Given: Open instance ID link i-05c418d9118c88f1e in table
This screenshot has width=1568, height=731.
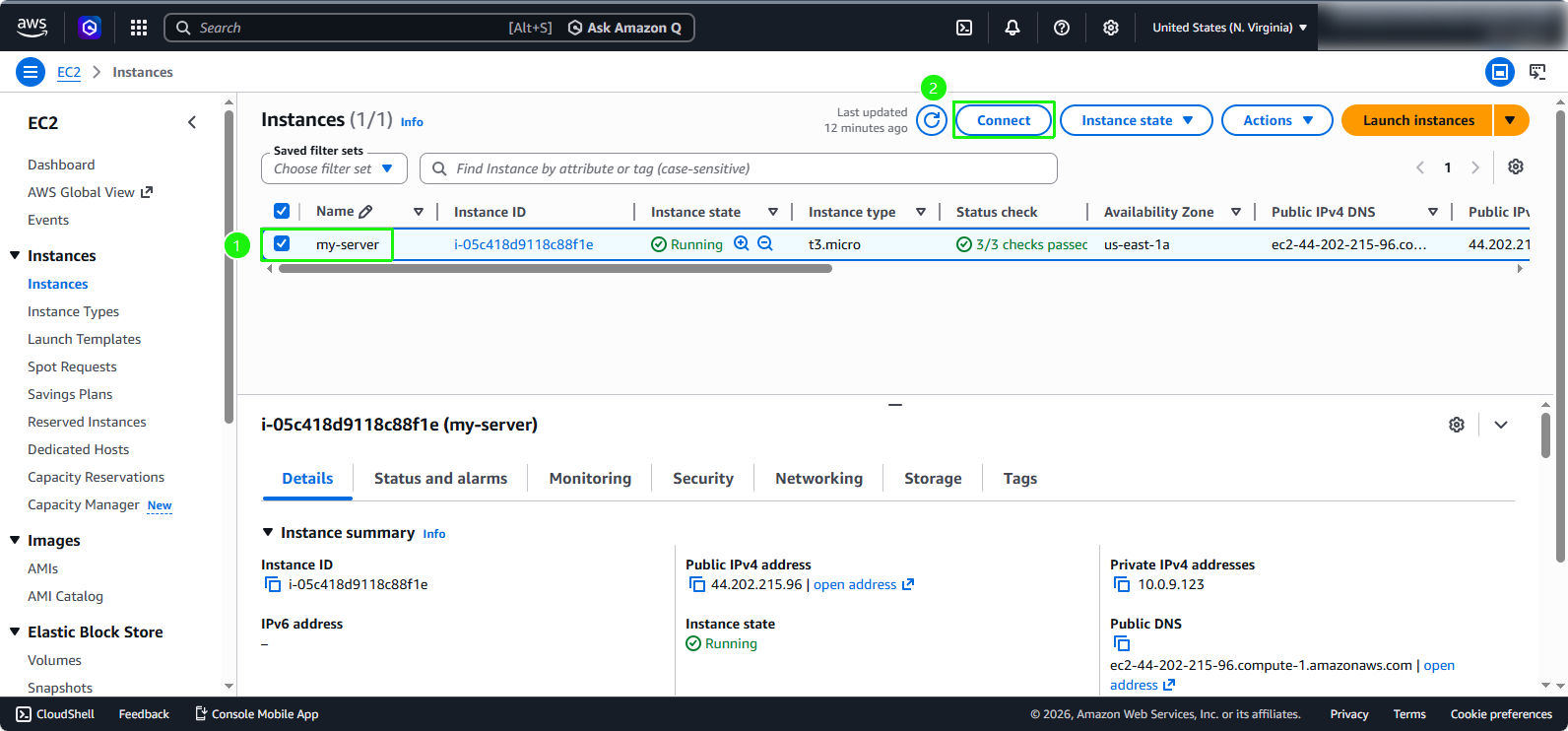Looking at the screenshot, I should coord(523,244).
